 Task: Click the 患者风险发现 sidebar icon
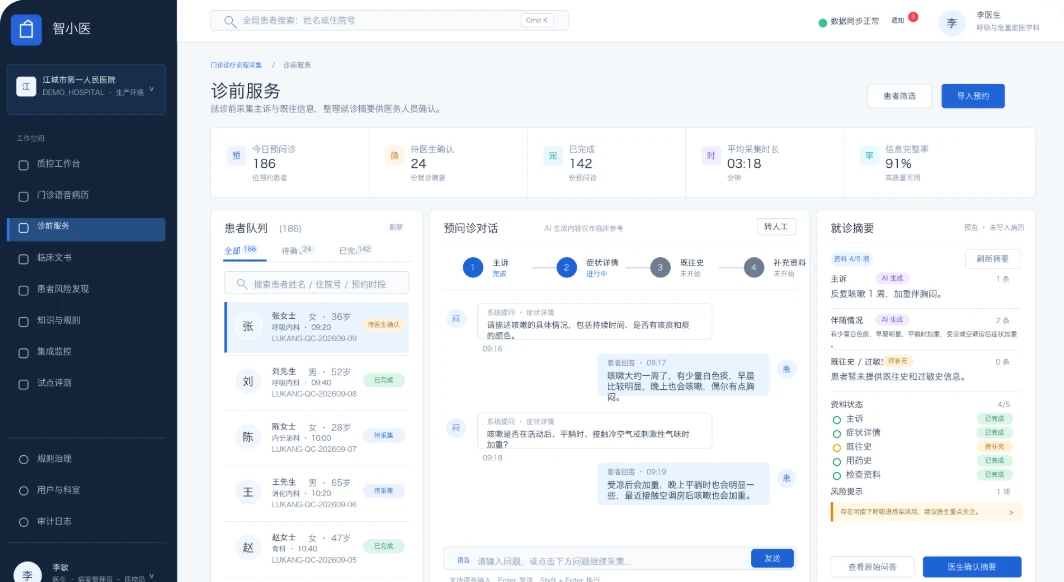[x=23, y=290]
